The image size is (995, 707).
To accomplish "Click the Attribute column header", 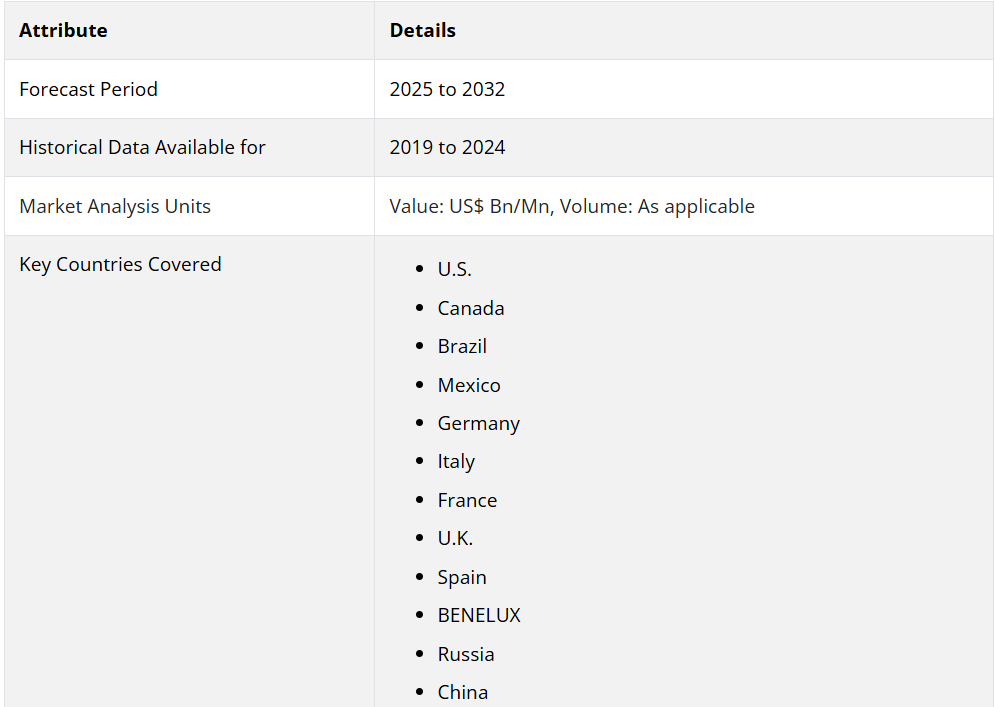I will (x=63, y=30).
